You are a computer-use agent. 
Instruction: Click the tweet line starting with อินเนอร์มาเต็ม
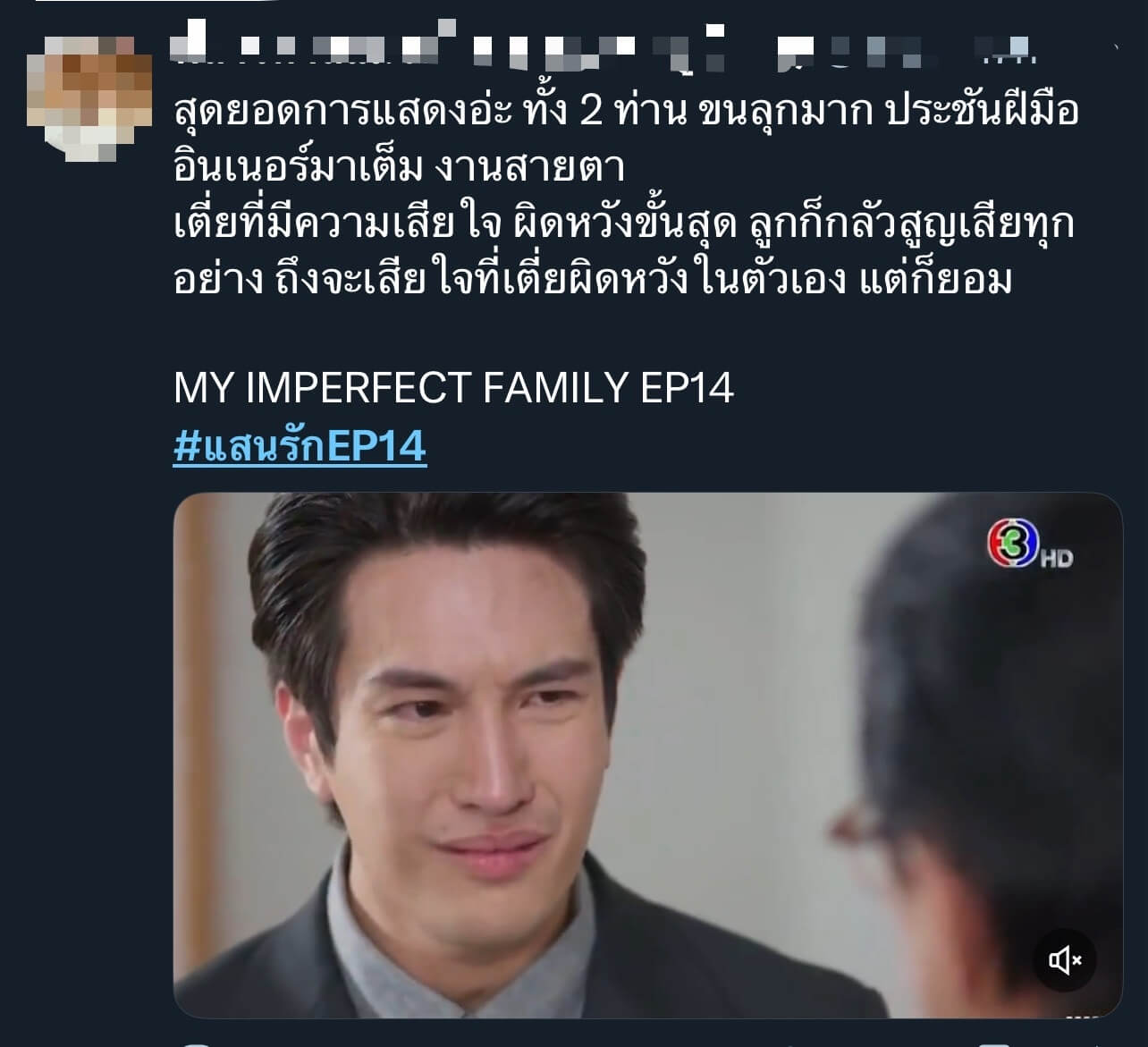[399, 167]
